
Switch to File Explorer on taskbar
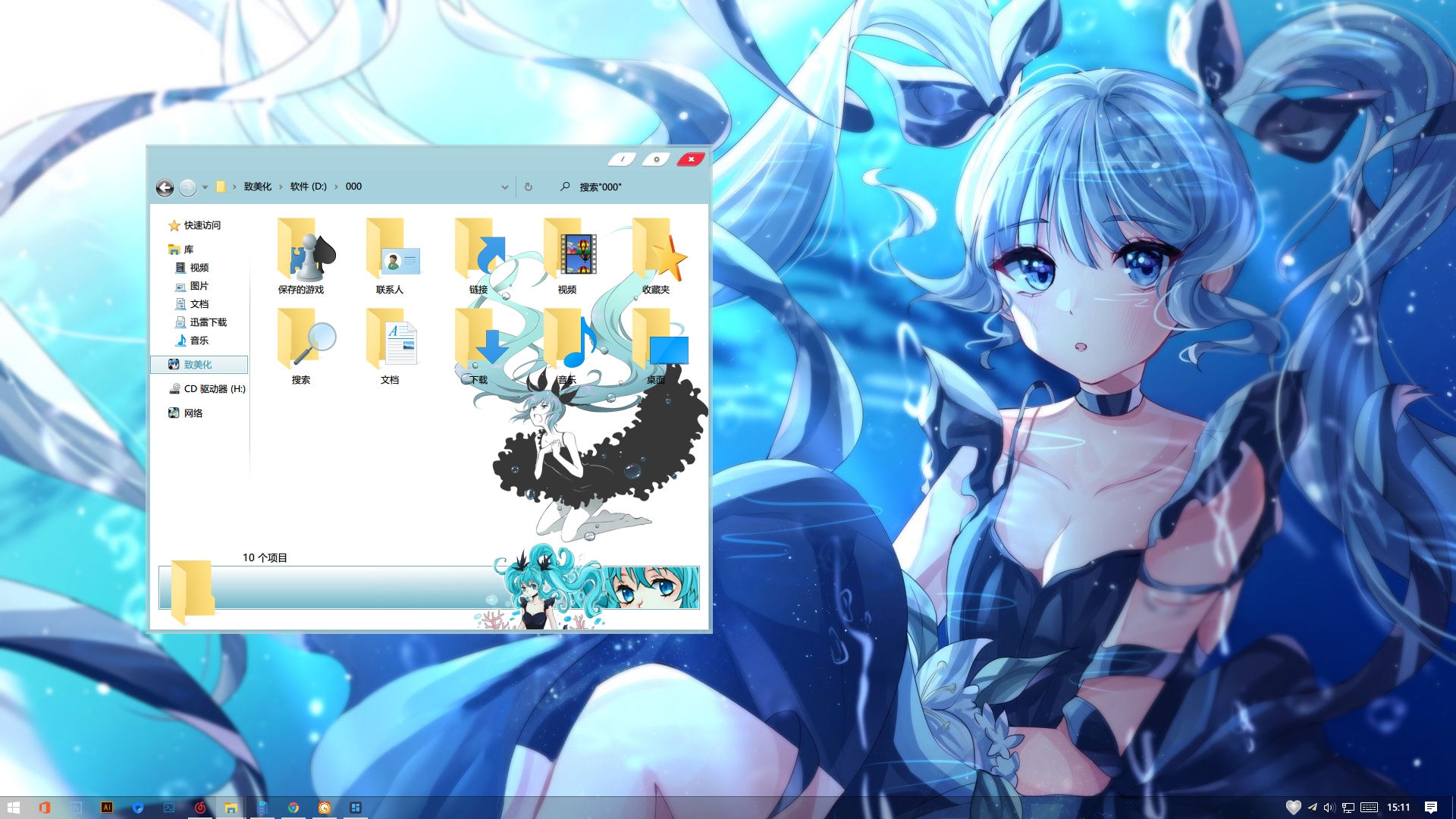(231, 808)
